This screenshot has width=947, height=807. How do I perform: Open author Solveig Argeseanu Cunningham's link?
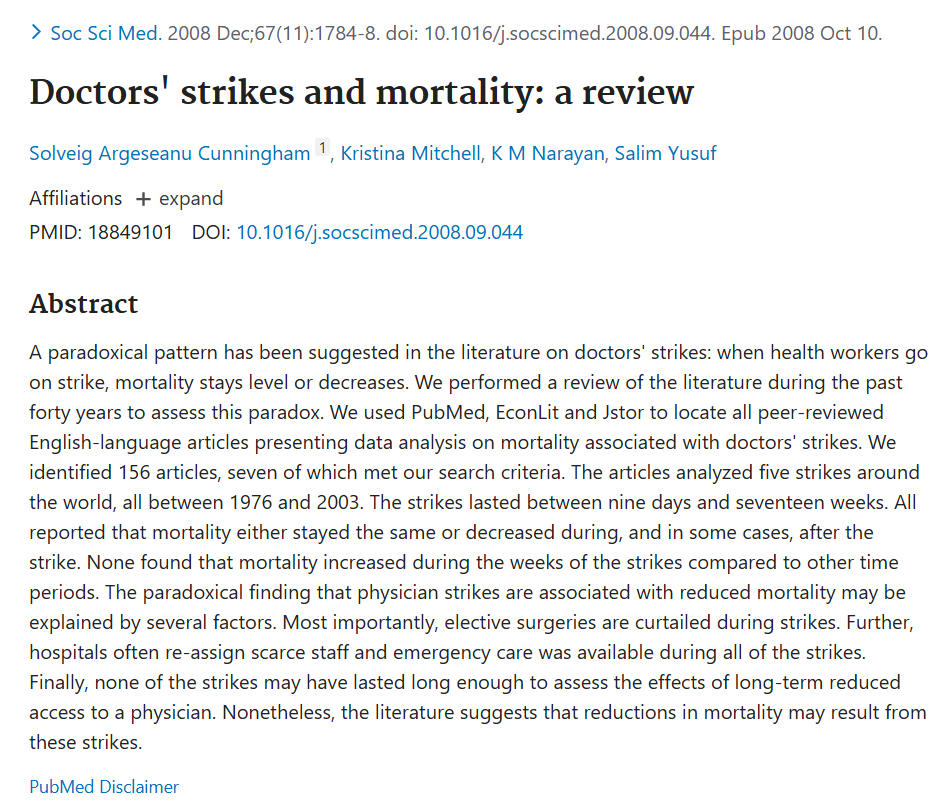[170, 153]
